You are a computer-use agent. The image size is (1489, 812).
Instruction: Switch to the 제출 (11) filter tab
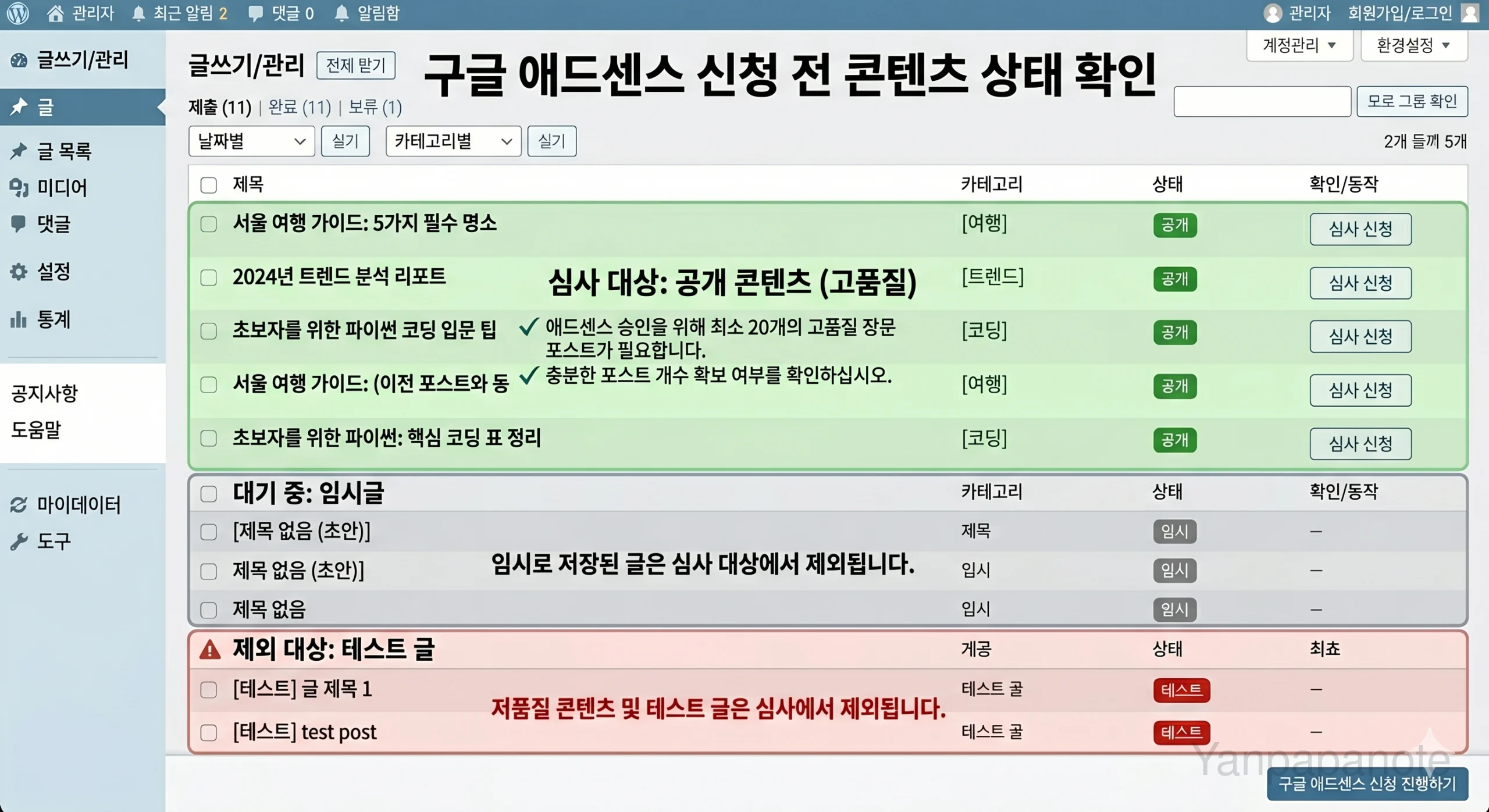pos(220,108)
